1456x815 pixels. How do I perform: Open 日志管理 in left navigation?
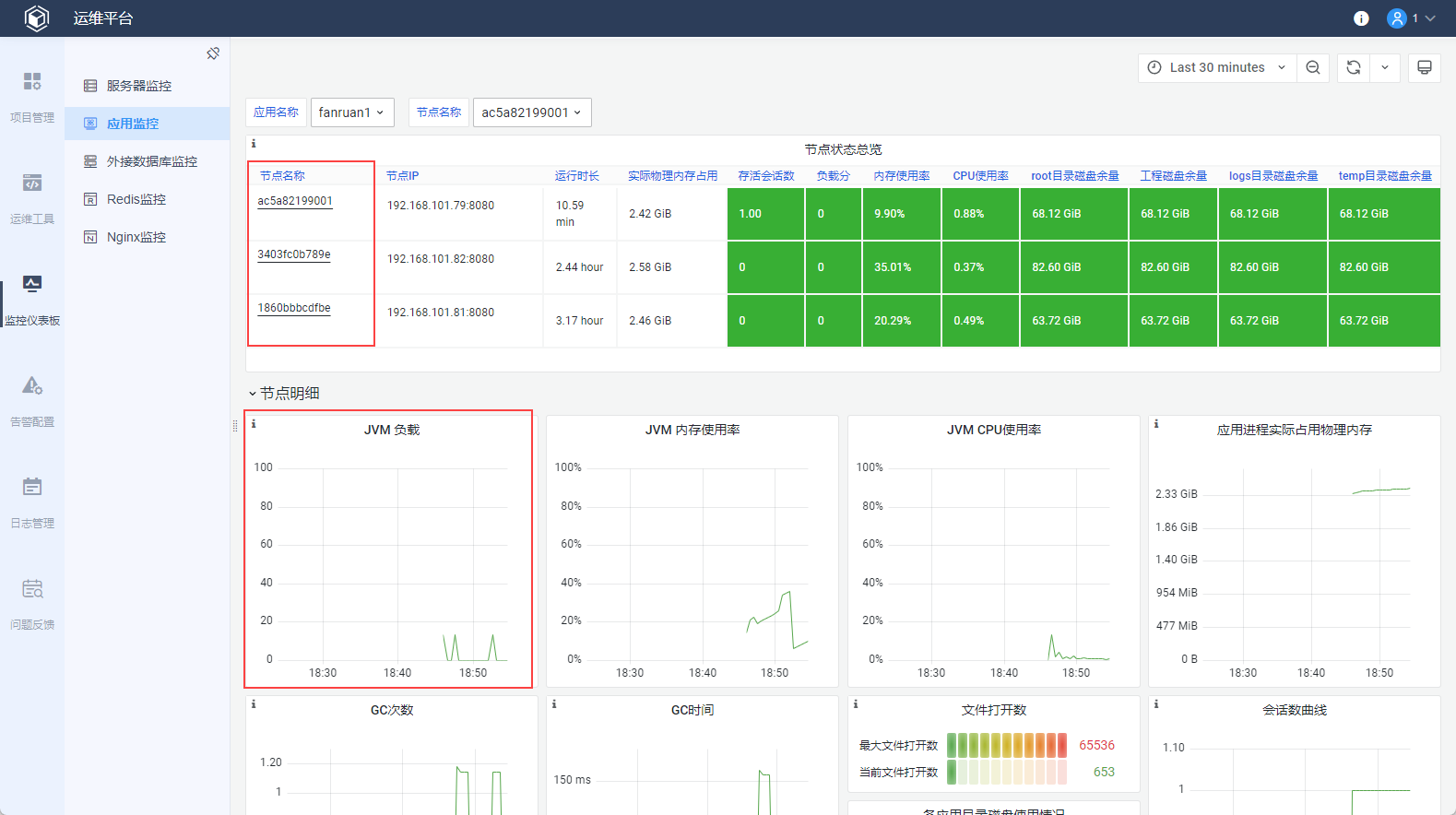(x=32, y=502)
